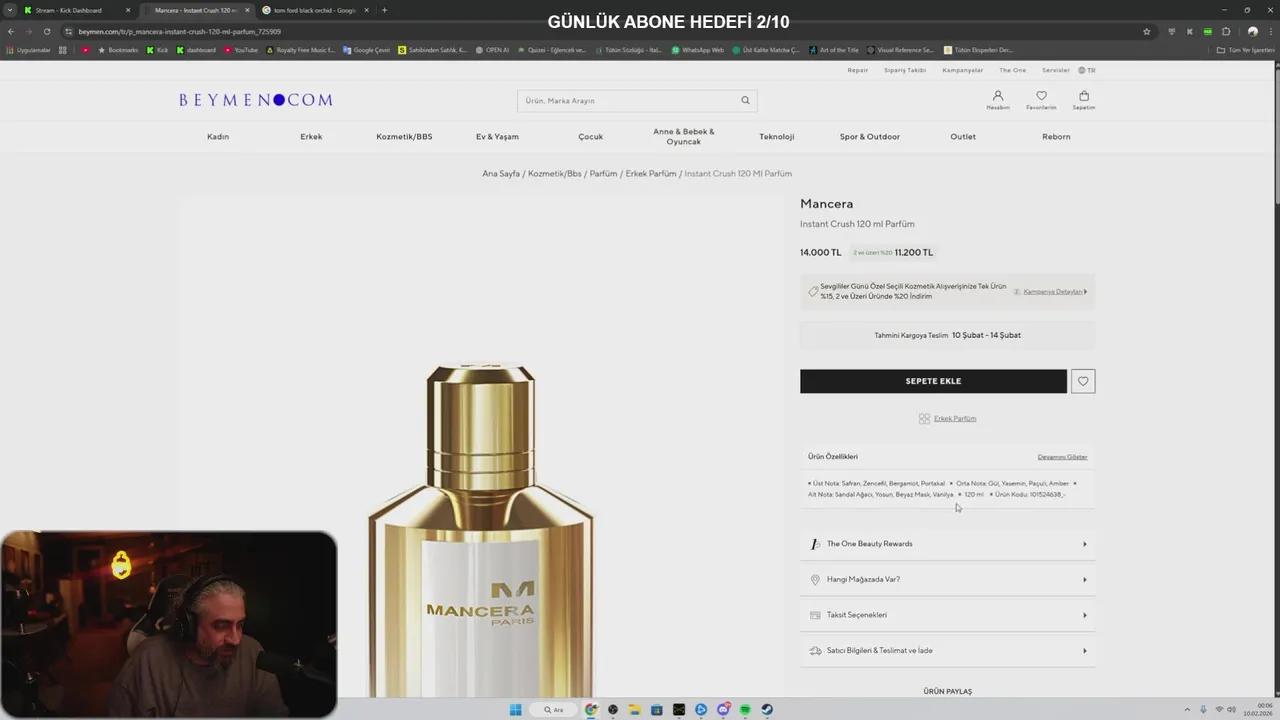
Task: Go to Kozmetik/Bbs breadcrumb
Action: pyautogui.click(x=554, y=174)
